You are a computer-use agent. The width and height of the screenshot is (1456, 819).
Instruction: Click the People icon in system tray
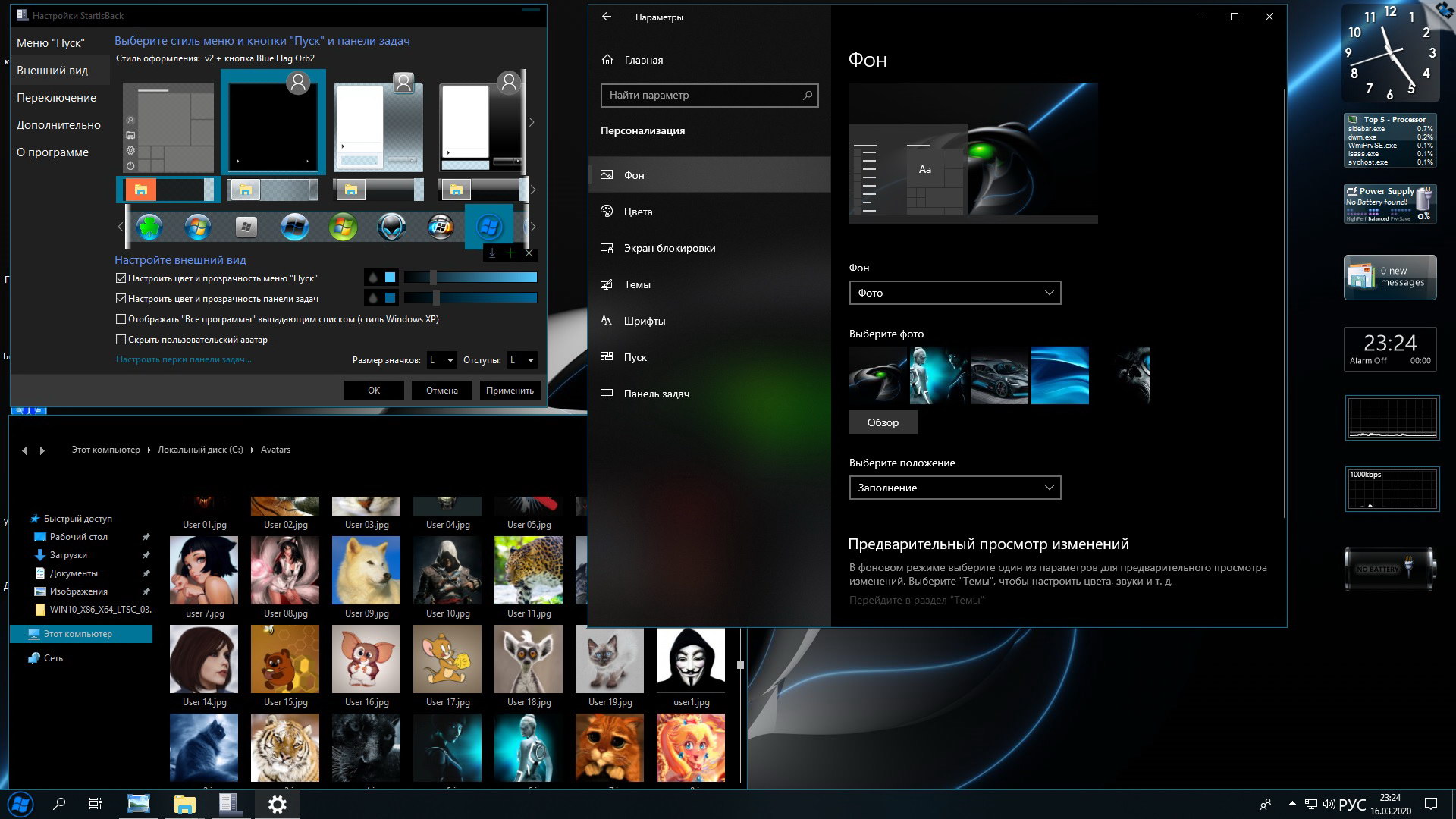coord(1265,805)
